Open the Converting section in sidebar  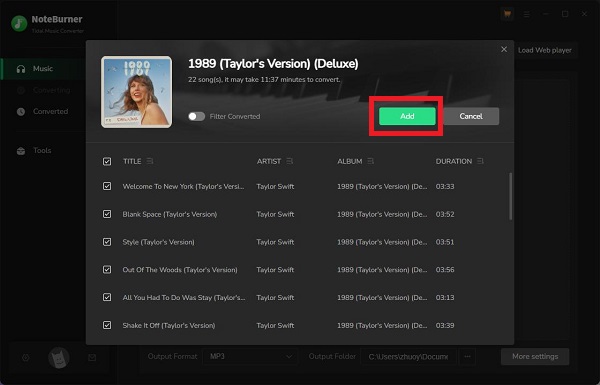coord(43,90)
